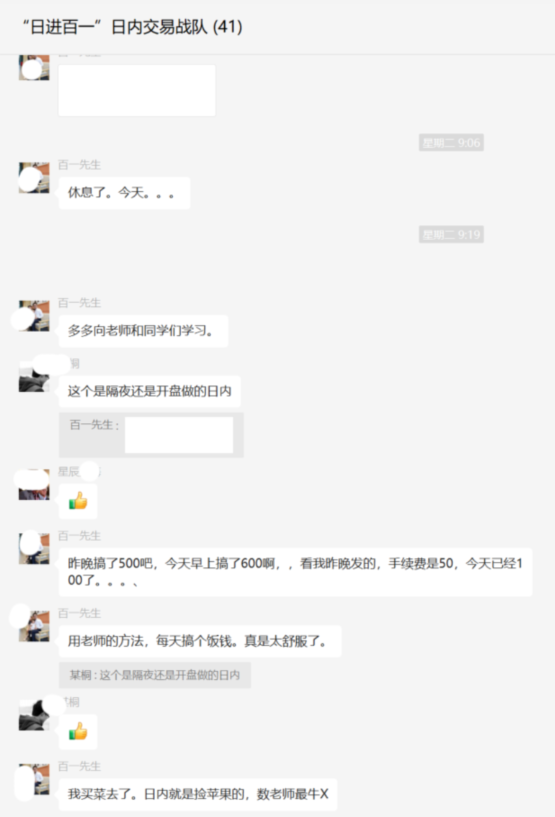Select the message "这个是隔夜还是开盘做的日内"
Screen dimensions: 555x817
(x=150, y=391)
